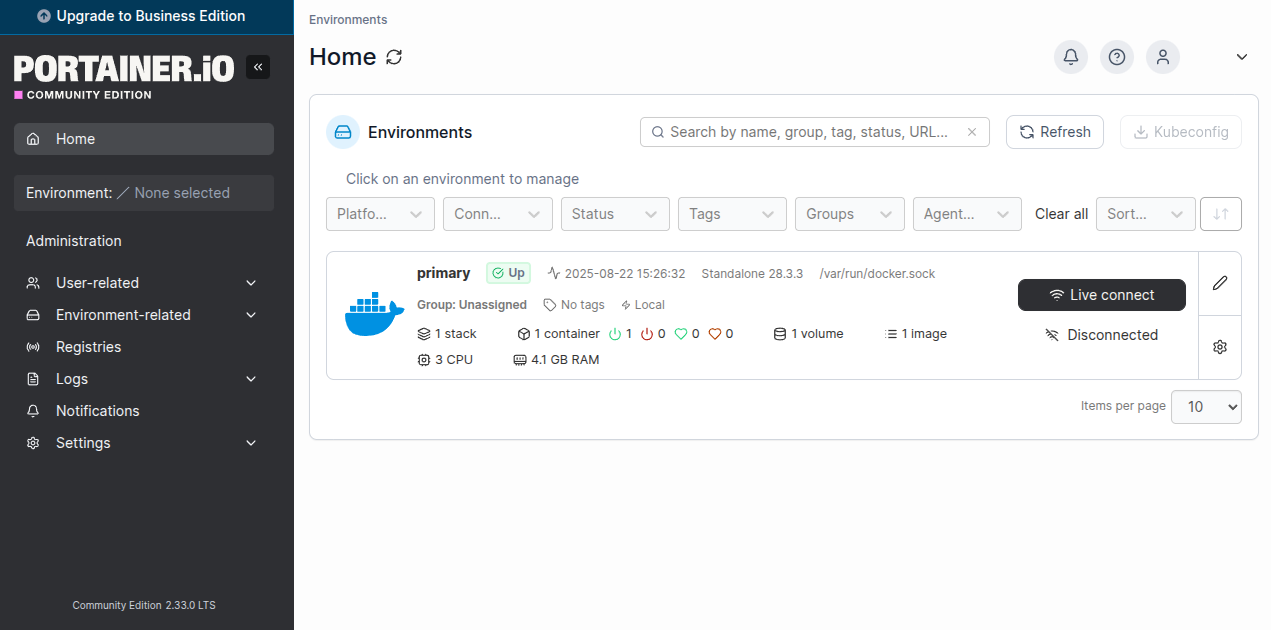Click Environment: None selected box
Screen dimensions: 1271x630
(144, 193)
